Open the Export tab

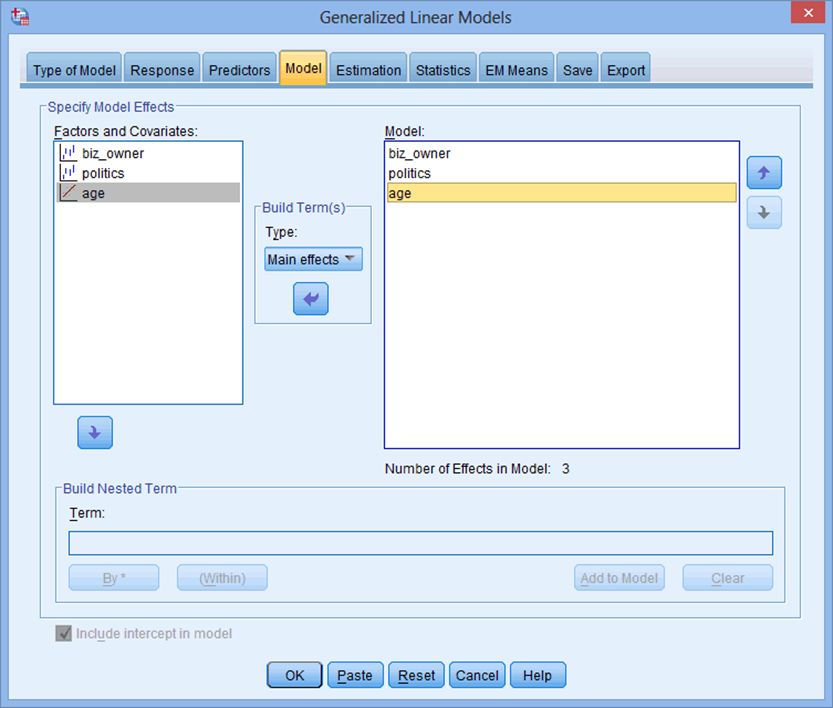click(626, 70)
